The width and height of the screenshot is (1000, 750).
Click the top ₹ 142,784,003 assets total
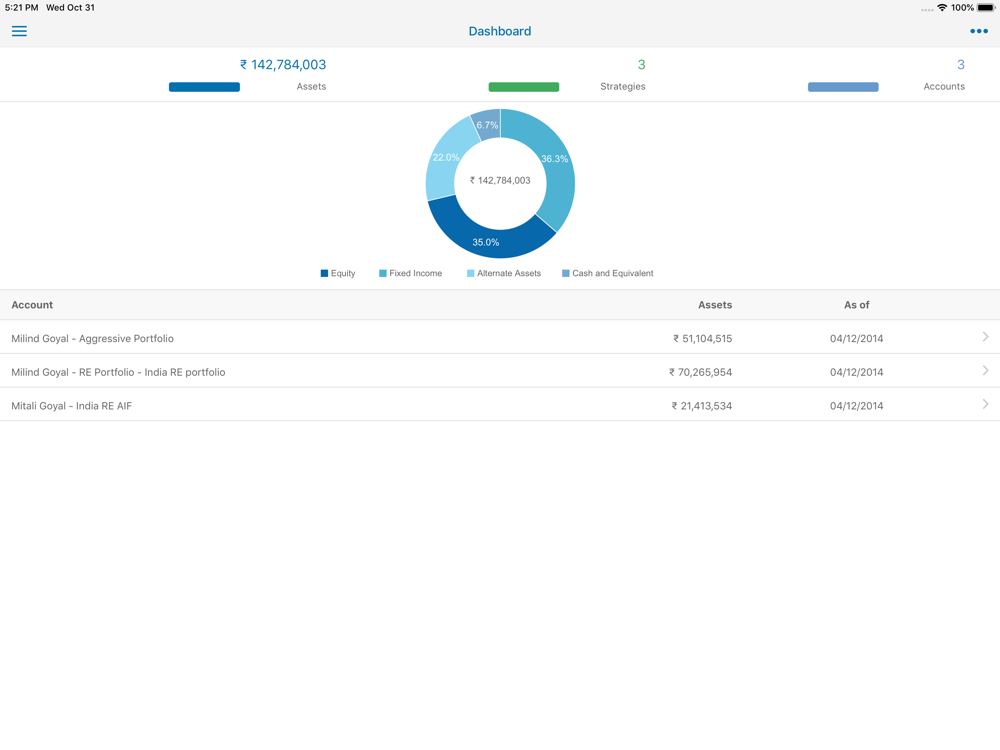click(283, 64)
